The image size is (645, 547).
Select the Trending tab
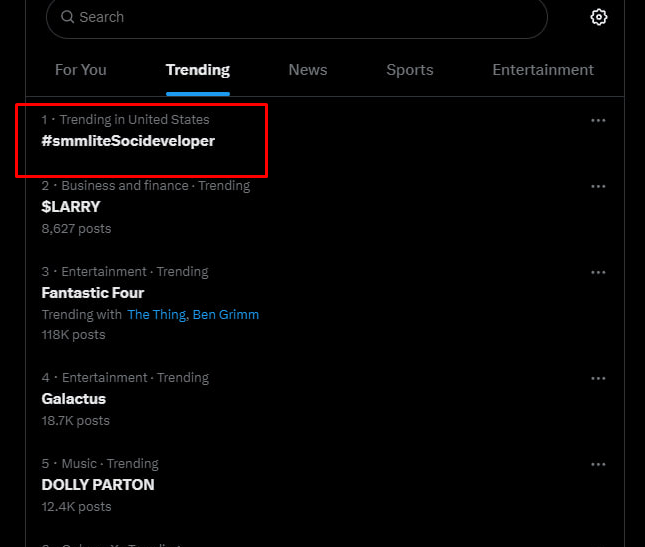(198, 70)
